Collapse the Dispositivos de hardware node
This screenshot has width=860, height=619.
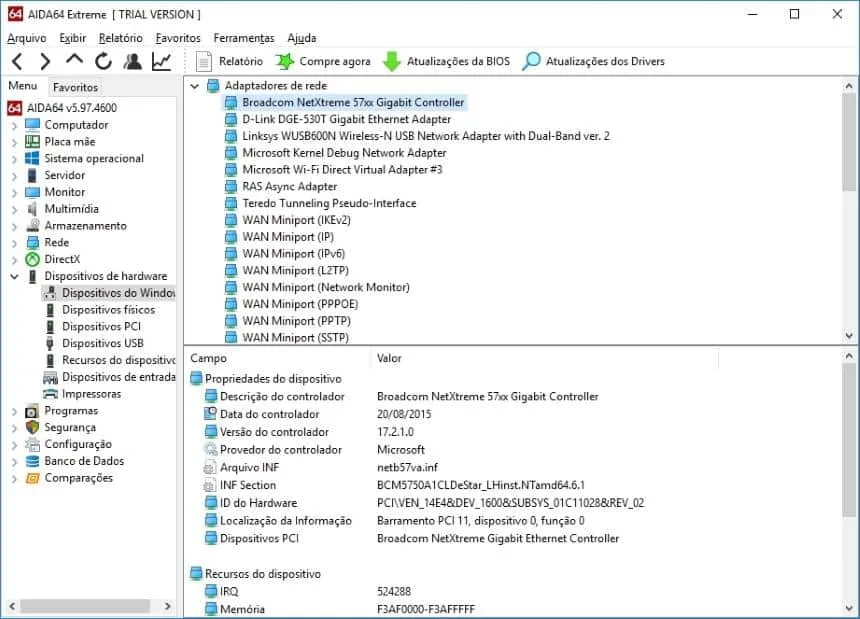[x=14, y=276]
